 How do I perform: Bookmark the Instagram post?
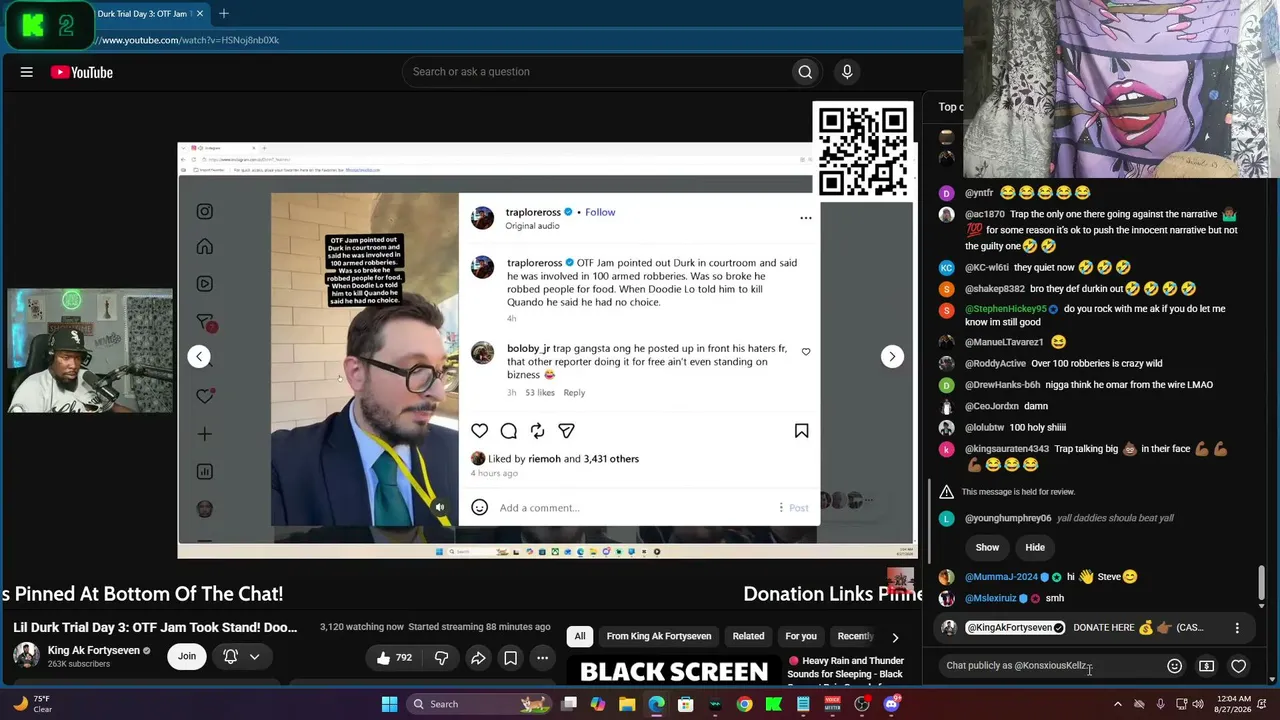(801, 431)
